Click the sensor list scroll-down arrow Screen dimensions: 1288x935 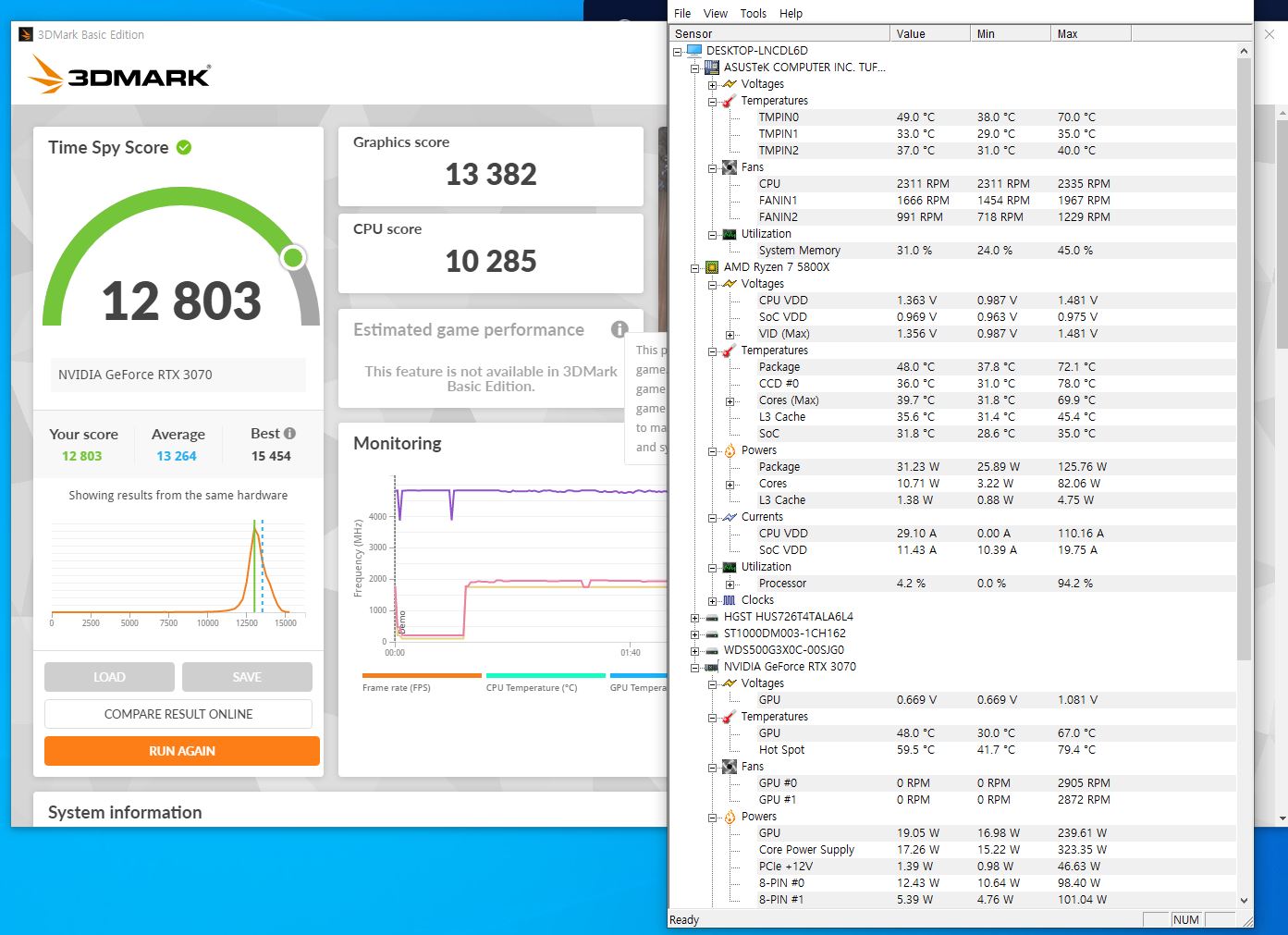click(1244, 900)
